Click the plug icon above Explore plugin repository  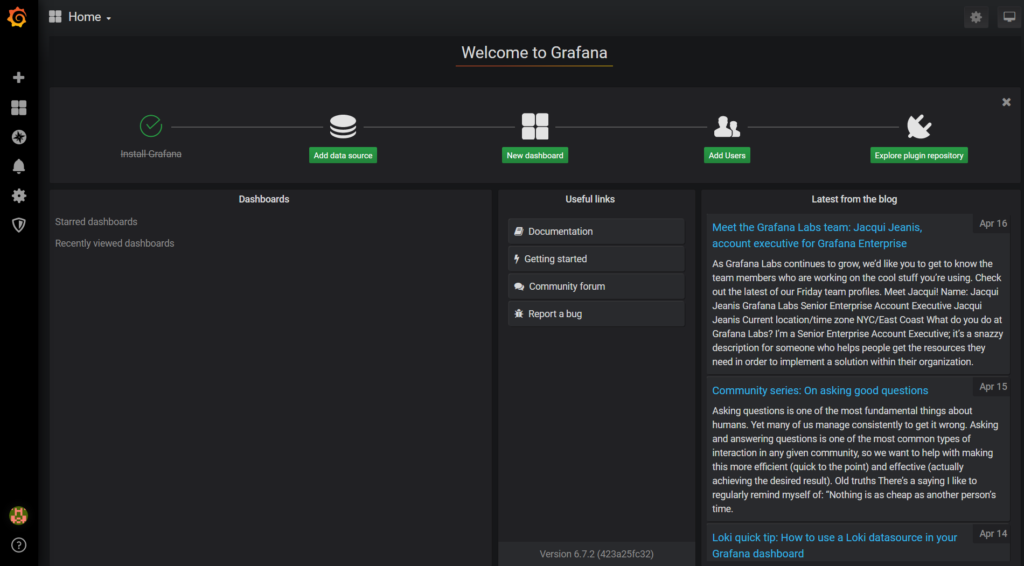click(919, 127)
